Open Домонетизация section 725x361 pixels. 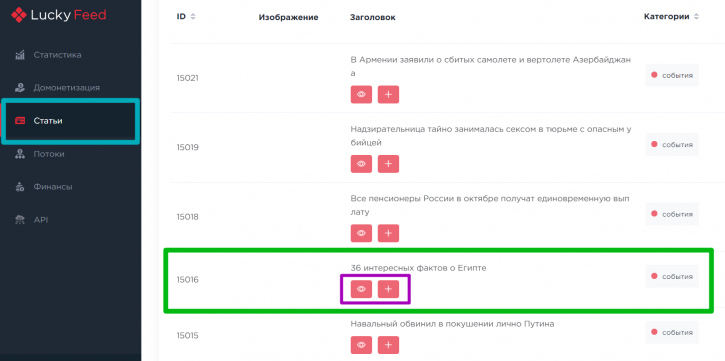pos(57,88)
